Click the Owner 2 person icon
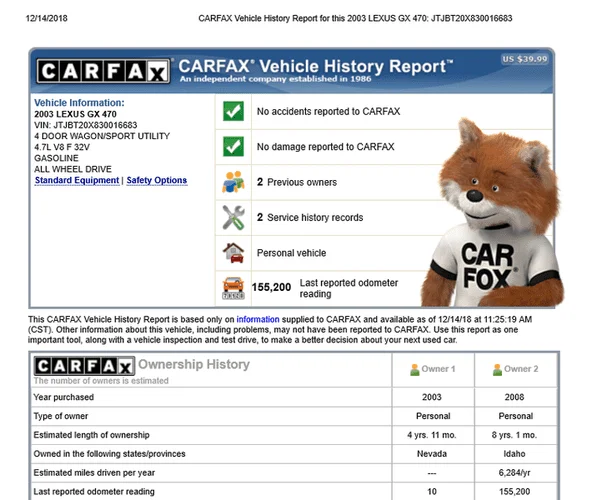Image resolution: width=612 pixels, height=500 pixels. click(x=497, y=370)
